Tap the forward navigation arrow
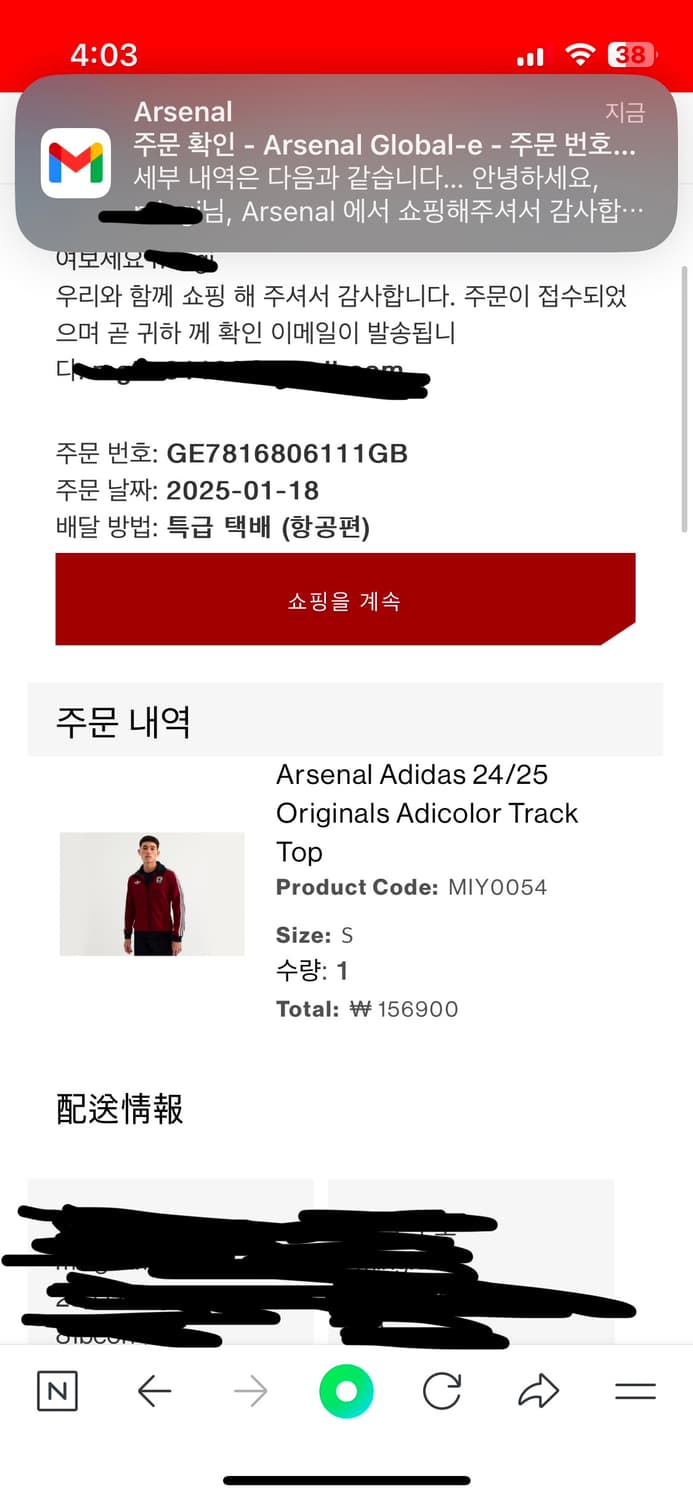The height and width of the screenshot is (1500, 693). [250, 1390]
